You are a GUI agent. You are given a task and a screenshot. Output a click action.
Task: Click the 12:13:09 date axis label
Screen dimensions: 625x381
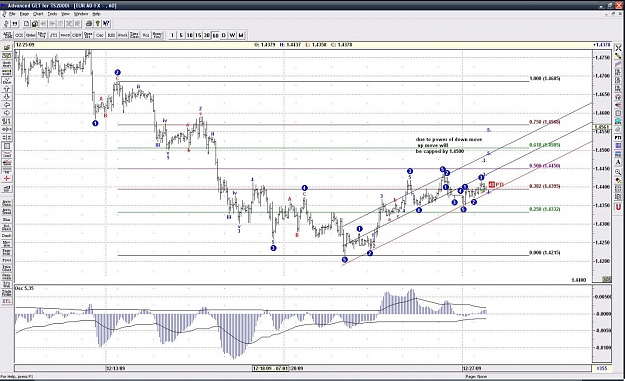click(116, 368)
